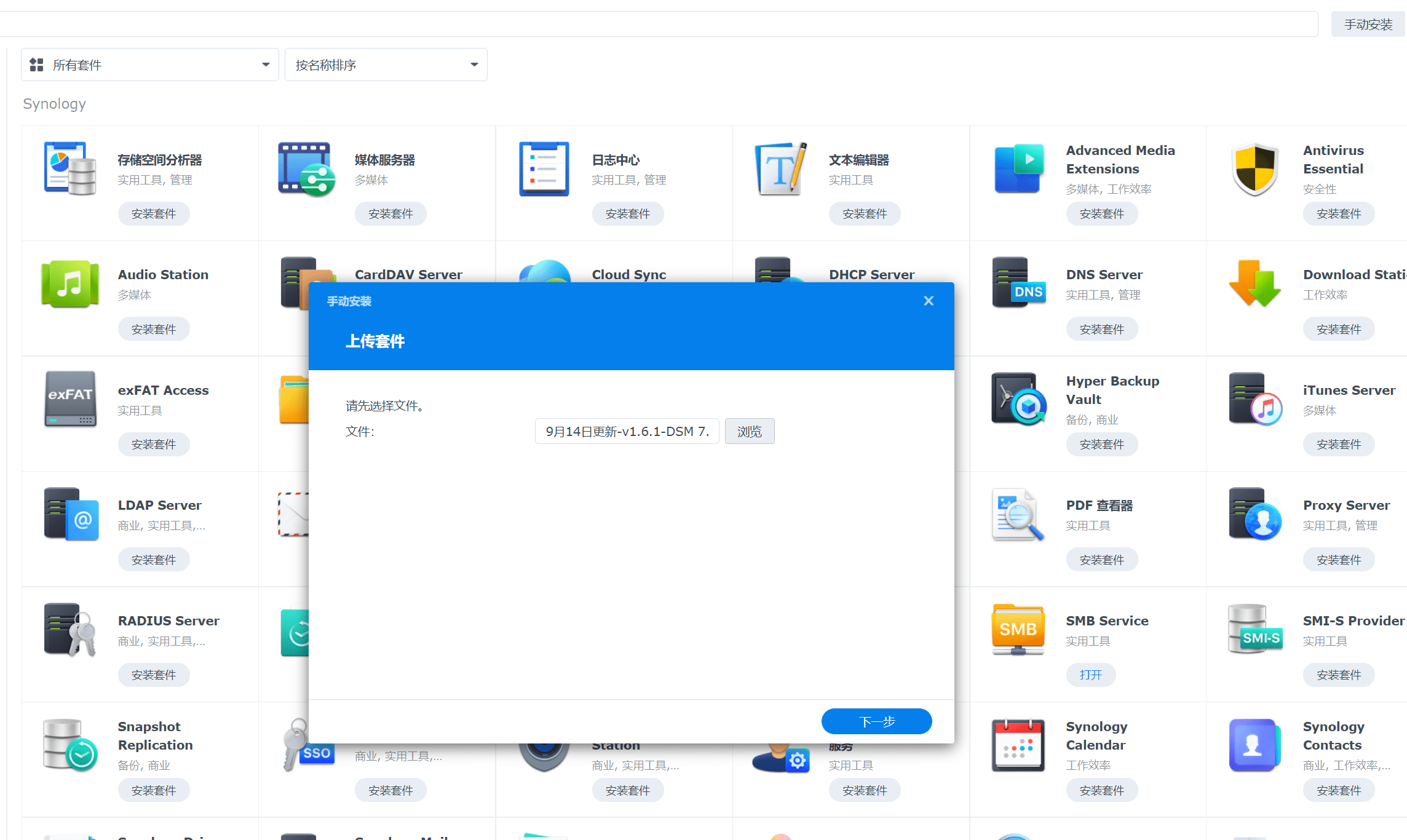Open Snapshot Replication icon

click(x=70, y=745)
